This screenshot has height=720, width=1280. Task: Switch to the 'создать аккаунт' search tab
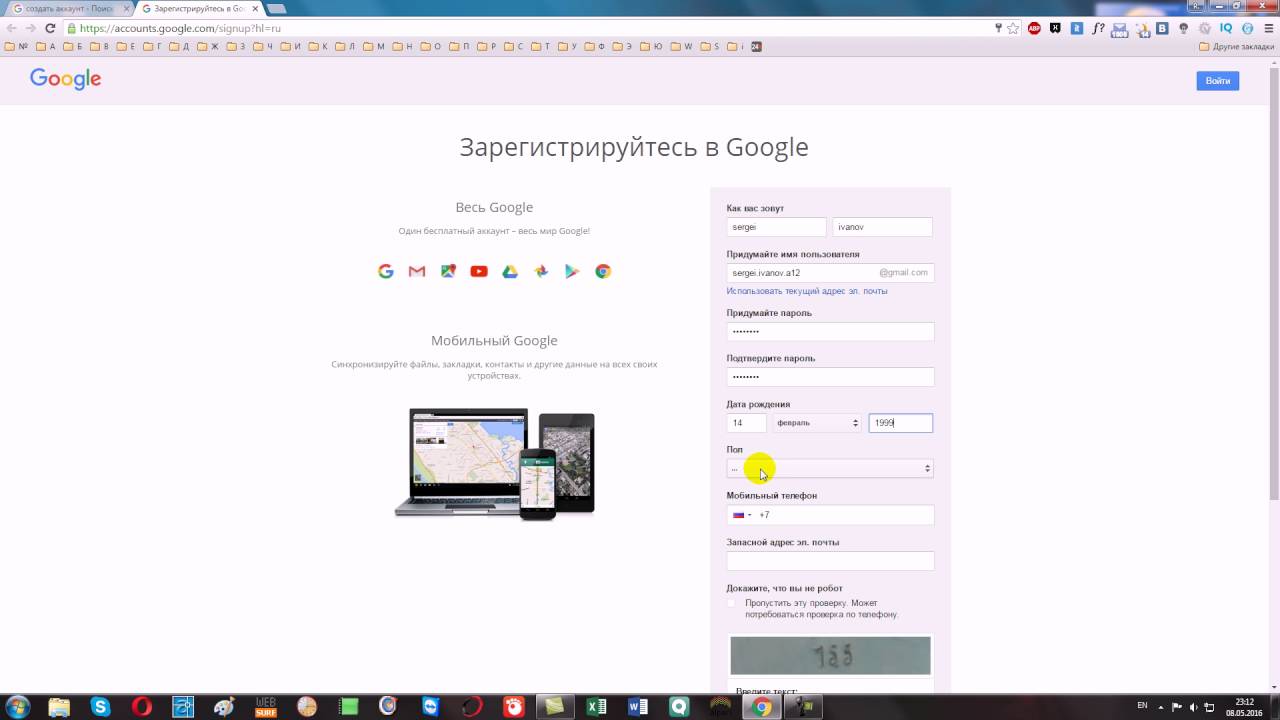(x=68, y=8)
